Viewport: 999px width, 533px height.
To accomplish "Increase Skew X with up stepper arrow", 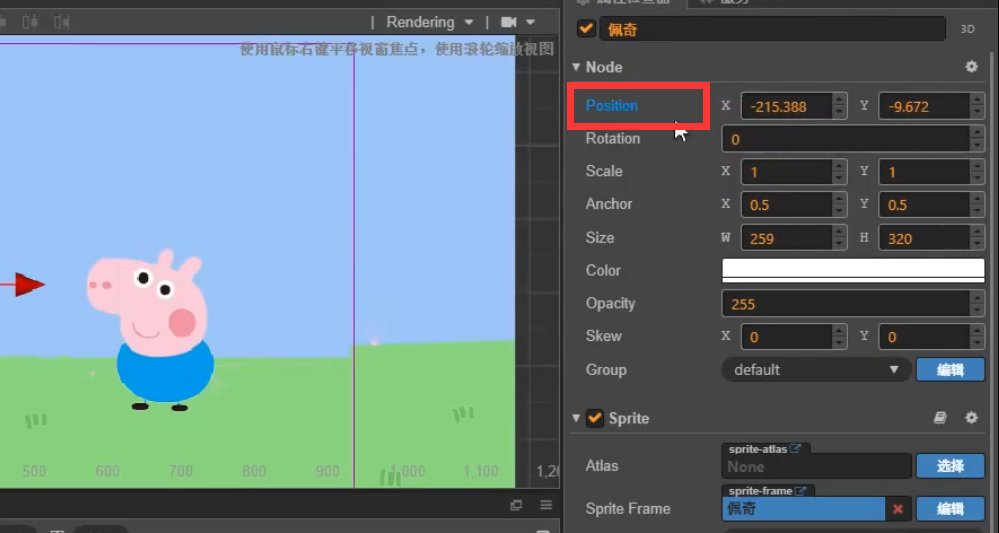I will coord(840,330).
